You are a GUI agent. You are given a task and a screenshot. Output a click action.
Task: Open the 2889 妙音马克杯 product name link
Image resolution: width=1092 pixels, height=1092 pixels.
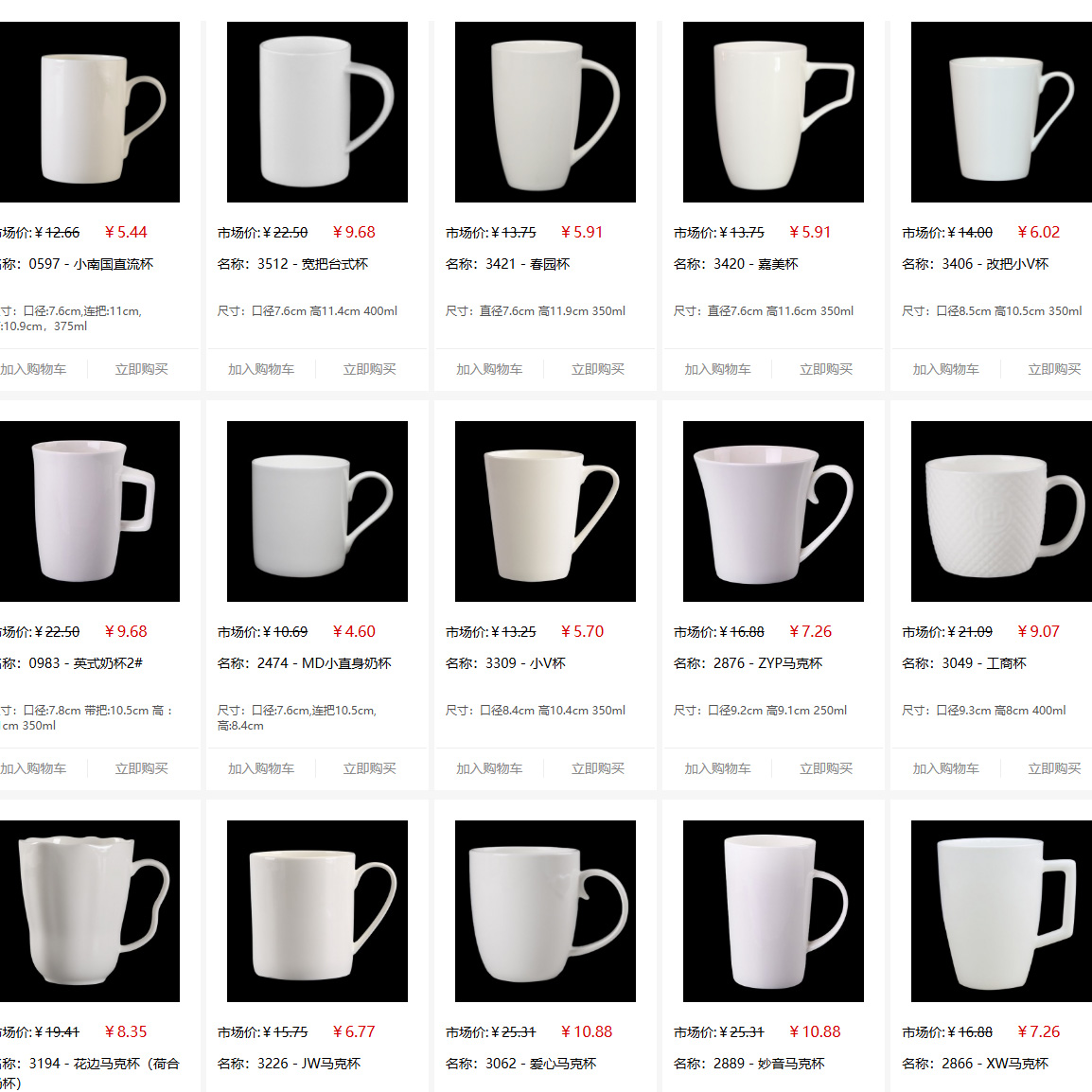pos(769,1064)
